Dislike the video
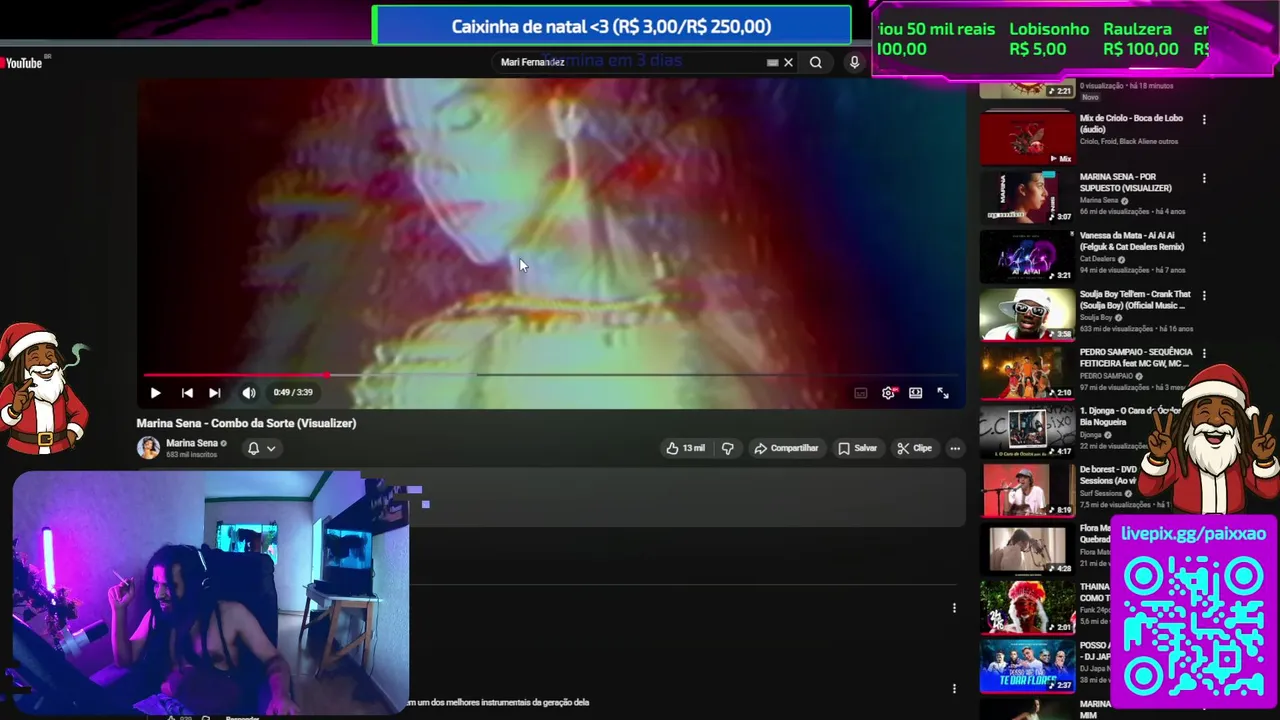Image resolution: width=1280 pixels, height=720 pixels. click(x=727, y=448)
